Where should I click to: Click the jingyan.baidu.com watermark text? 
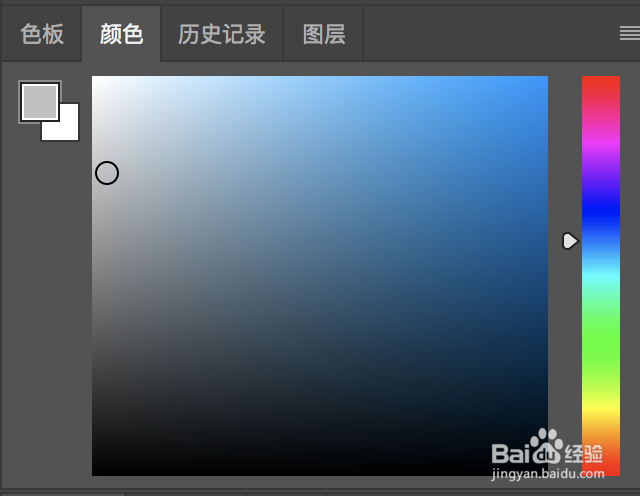(548, 474)
